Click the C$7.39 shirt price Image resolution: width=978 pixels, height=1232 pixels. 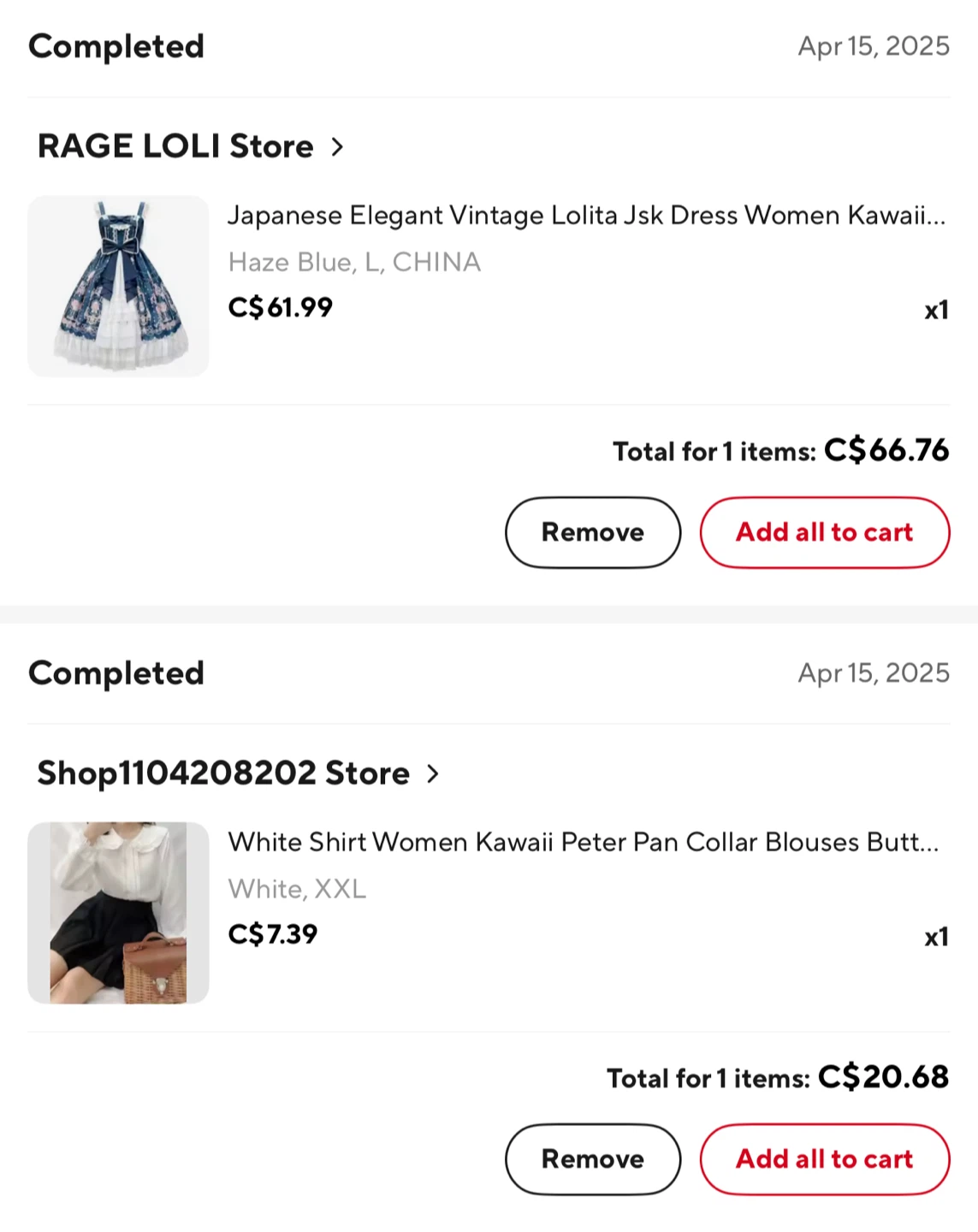tap(272, 934)
